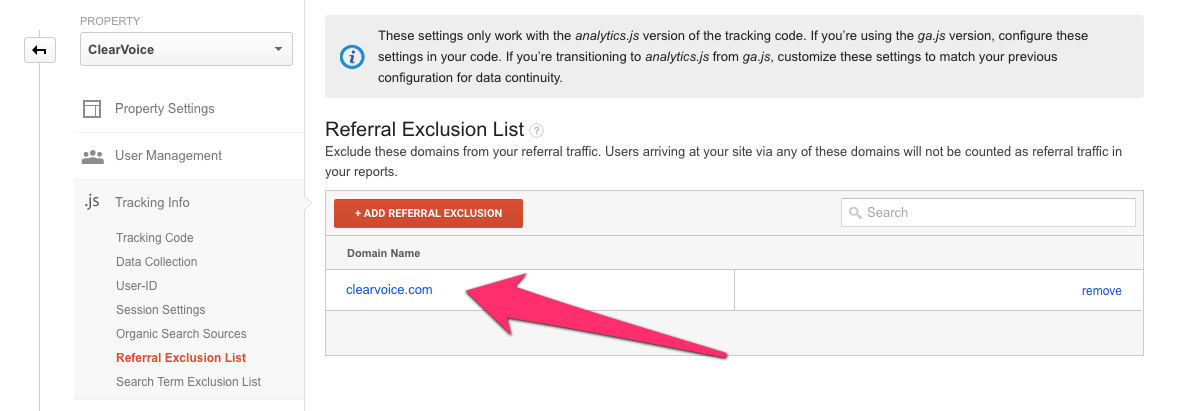Click the .js Tracking Info icon
The image size is (1196, 411).
[92, 202]
